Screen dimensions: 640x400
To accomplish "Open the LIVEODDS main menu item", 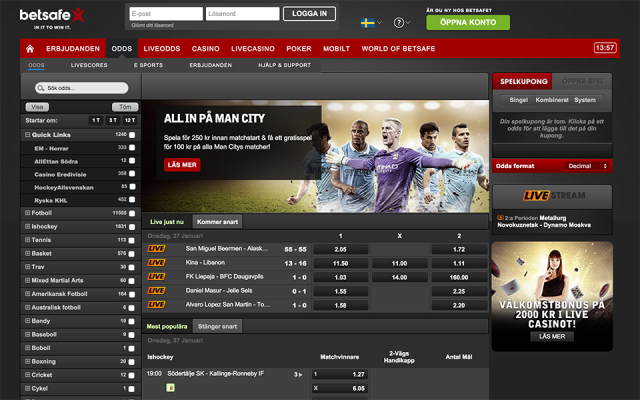I will pyautogui.click(x=162, y=49).
